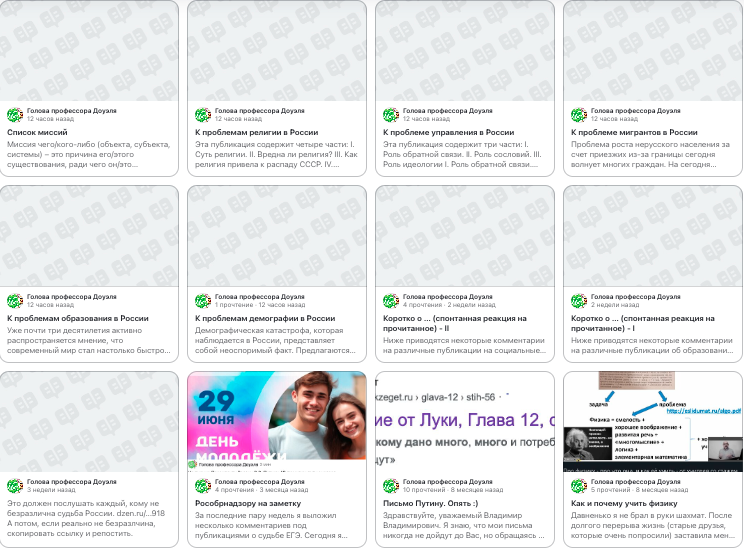Click excerpt 'Давненько я не брал в руки шахмат'

coord(651,525)
